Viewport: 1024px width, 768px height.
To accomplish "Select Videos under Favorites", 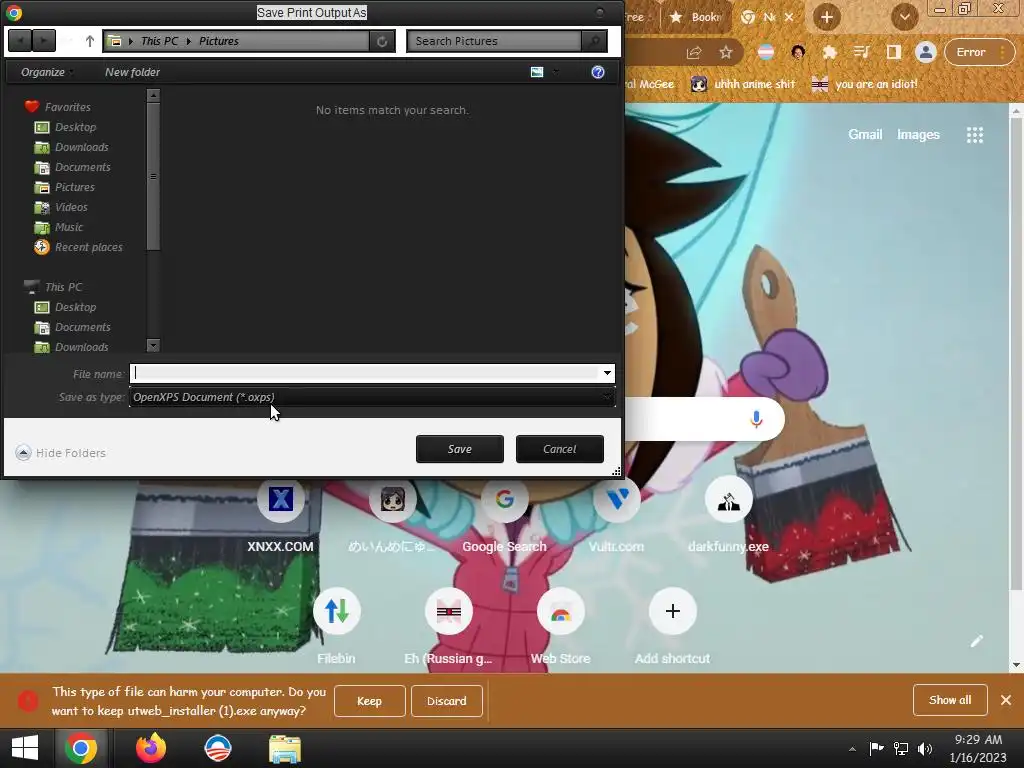I will tap(61, 207).
